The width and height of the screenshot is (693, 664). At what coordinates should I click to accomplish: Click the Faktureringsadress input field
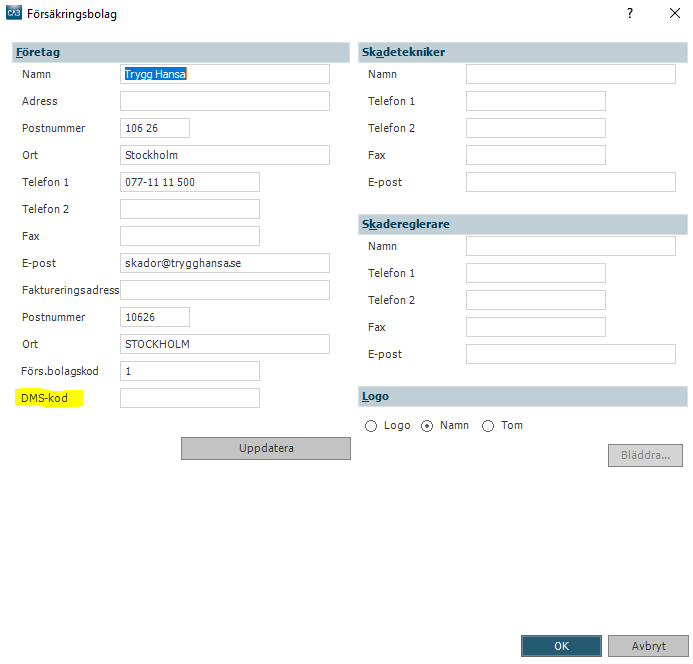[225, 290]
